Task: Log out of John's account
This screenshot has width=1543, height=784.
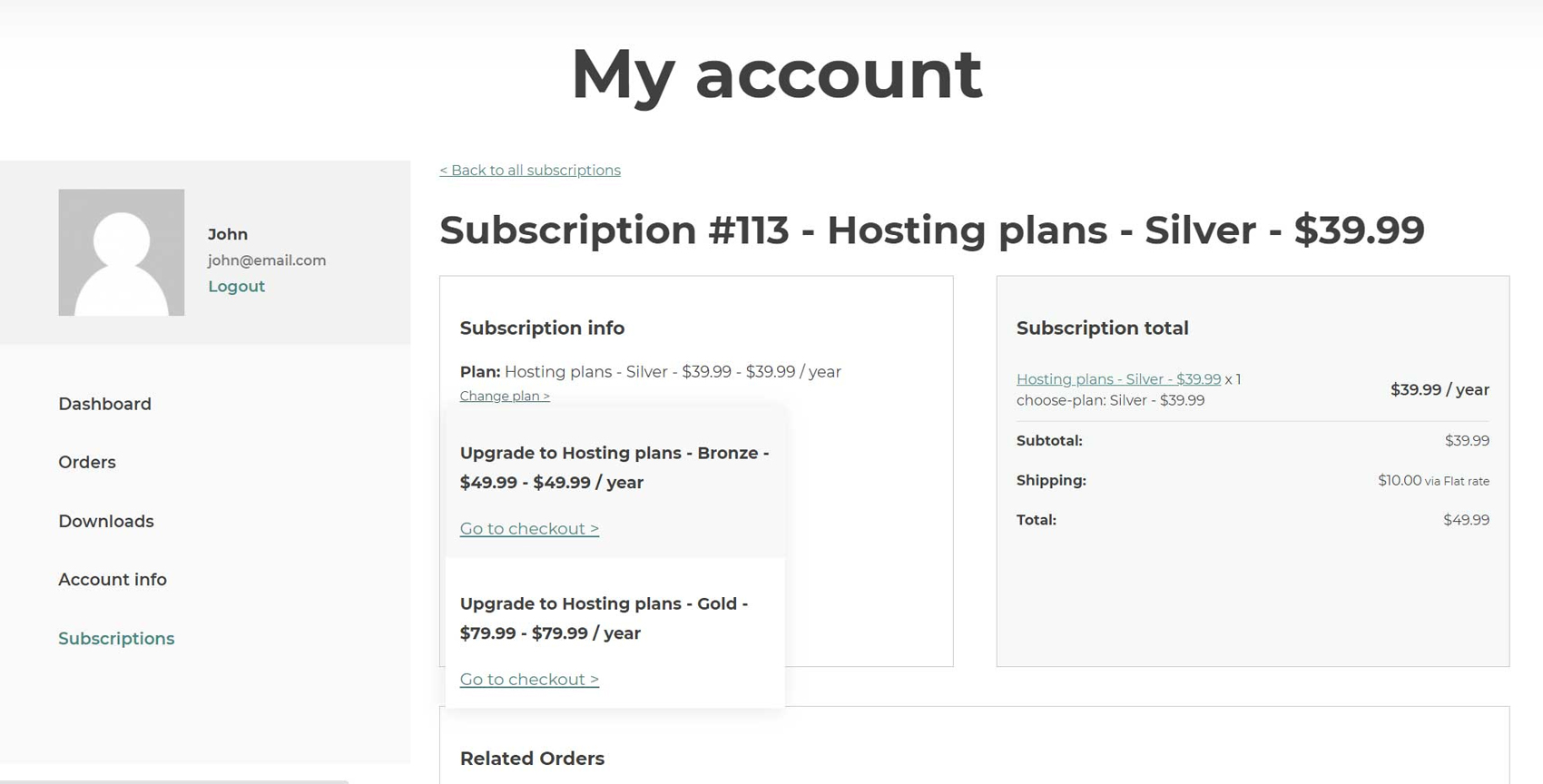Action: (x=236, y=286)
